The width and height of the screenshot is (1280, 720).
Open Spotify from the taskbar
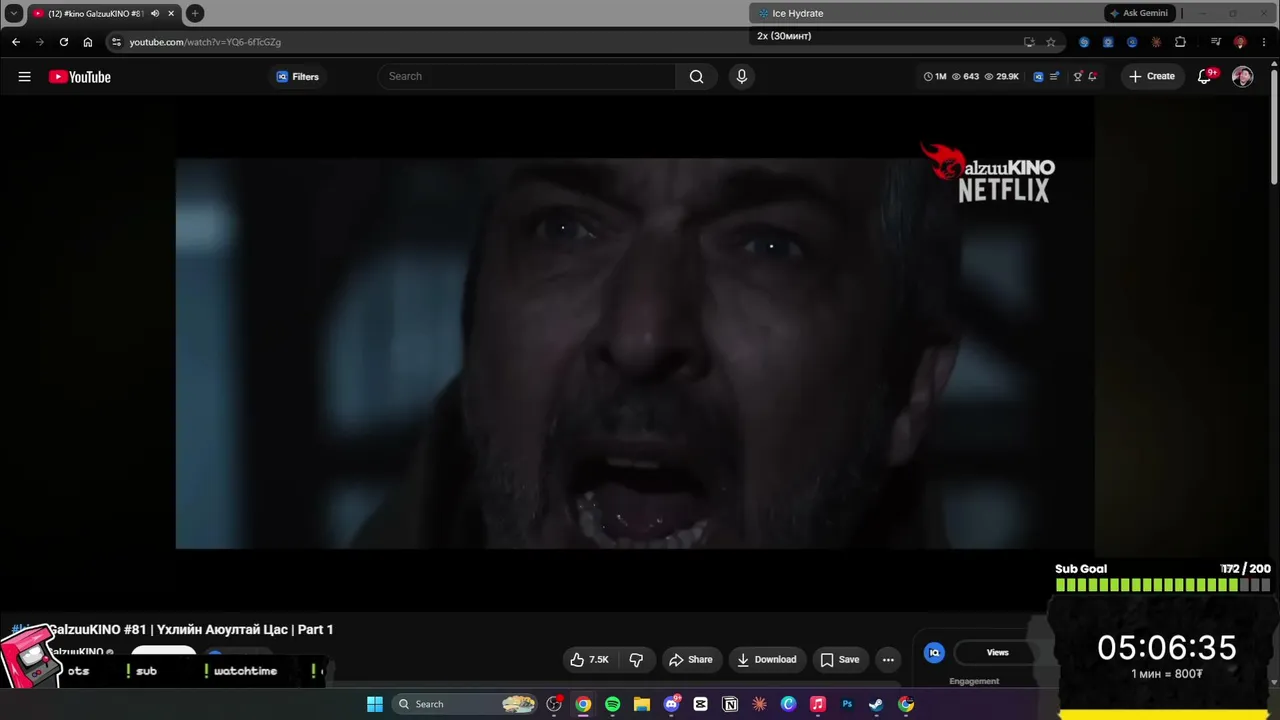tap(612, 704)
